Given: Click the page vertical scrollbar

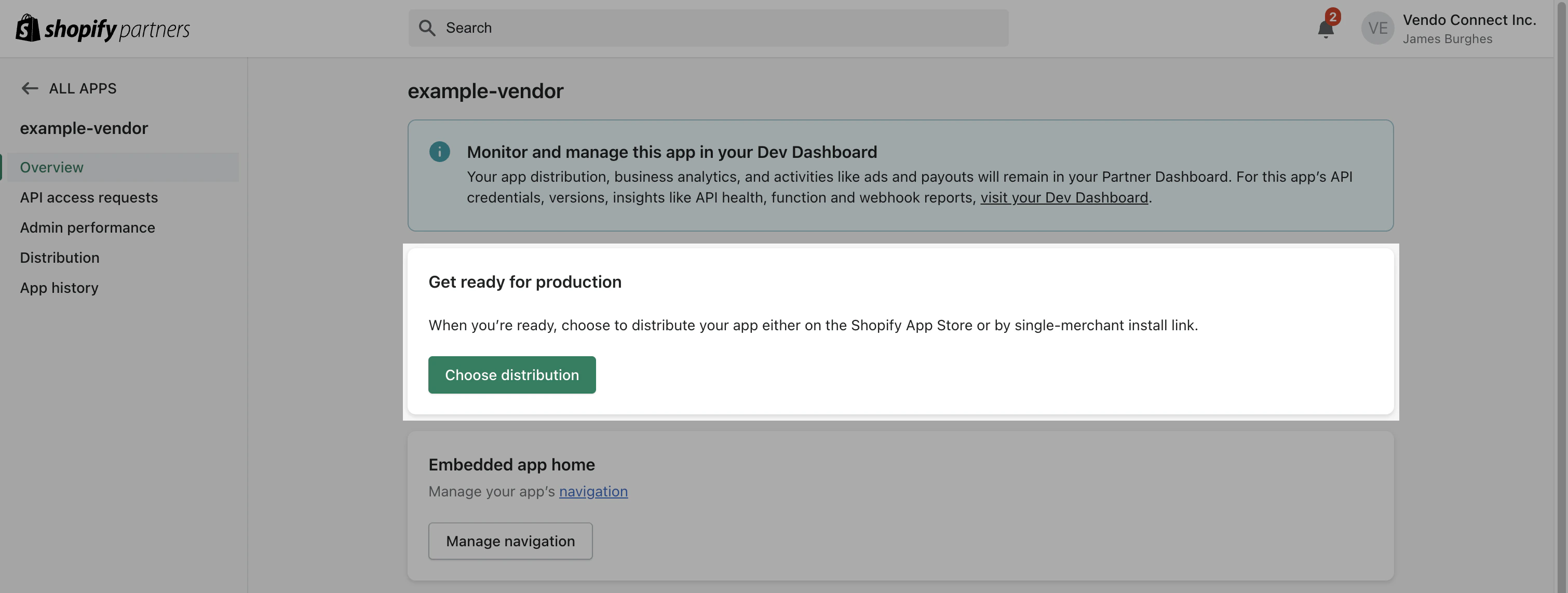Looking at the screenshot, I should [1561, 296].
